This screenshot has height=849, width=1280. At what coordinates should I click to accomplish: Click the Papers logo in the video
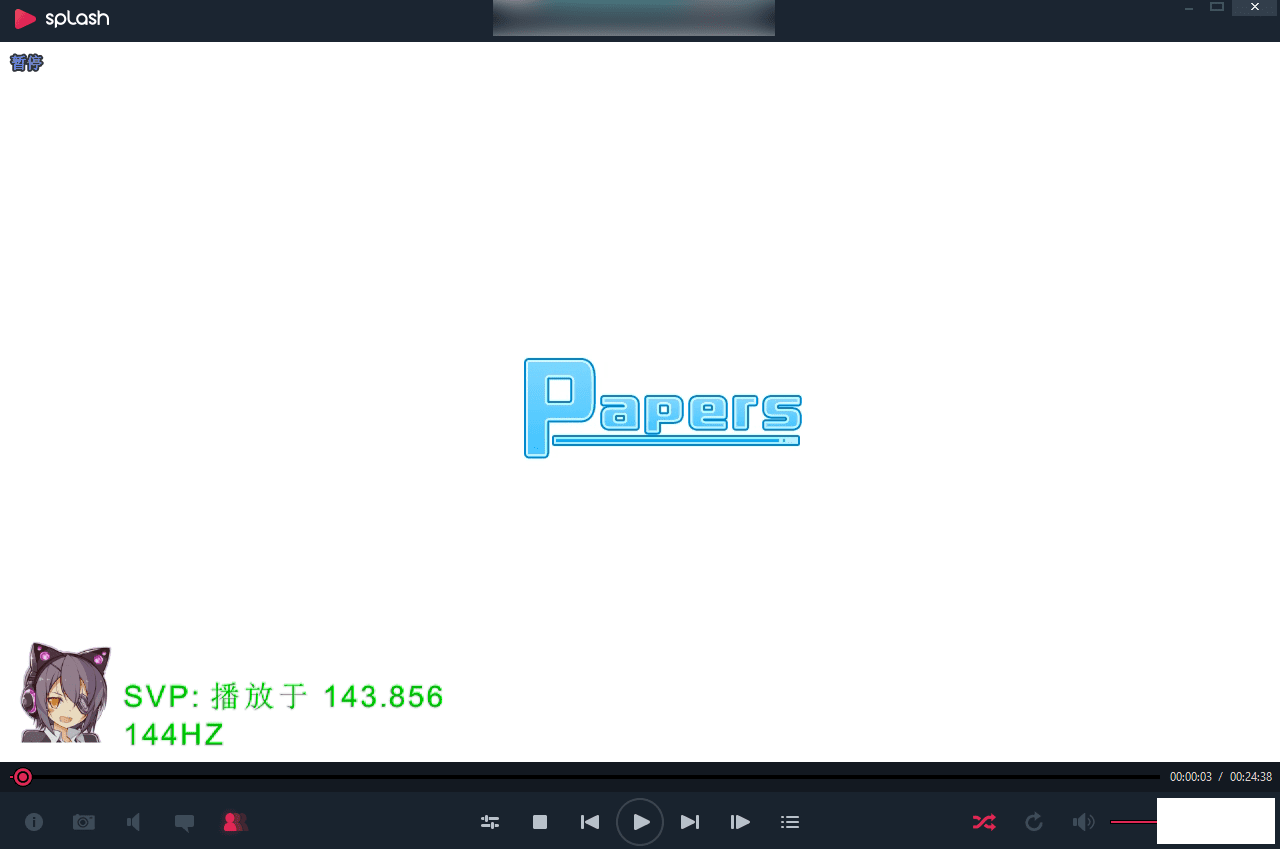662,408
